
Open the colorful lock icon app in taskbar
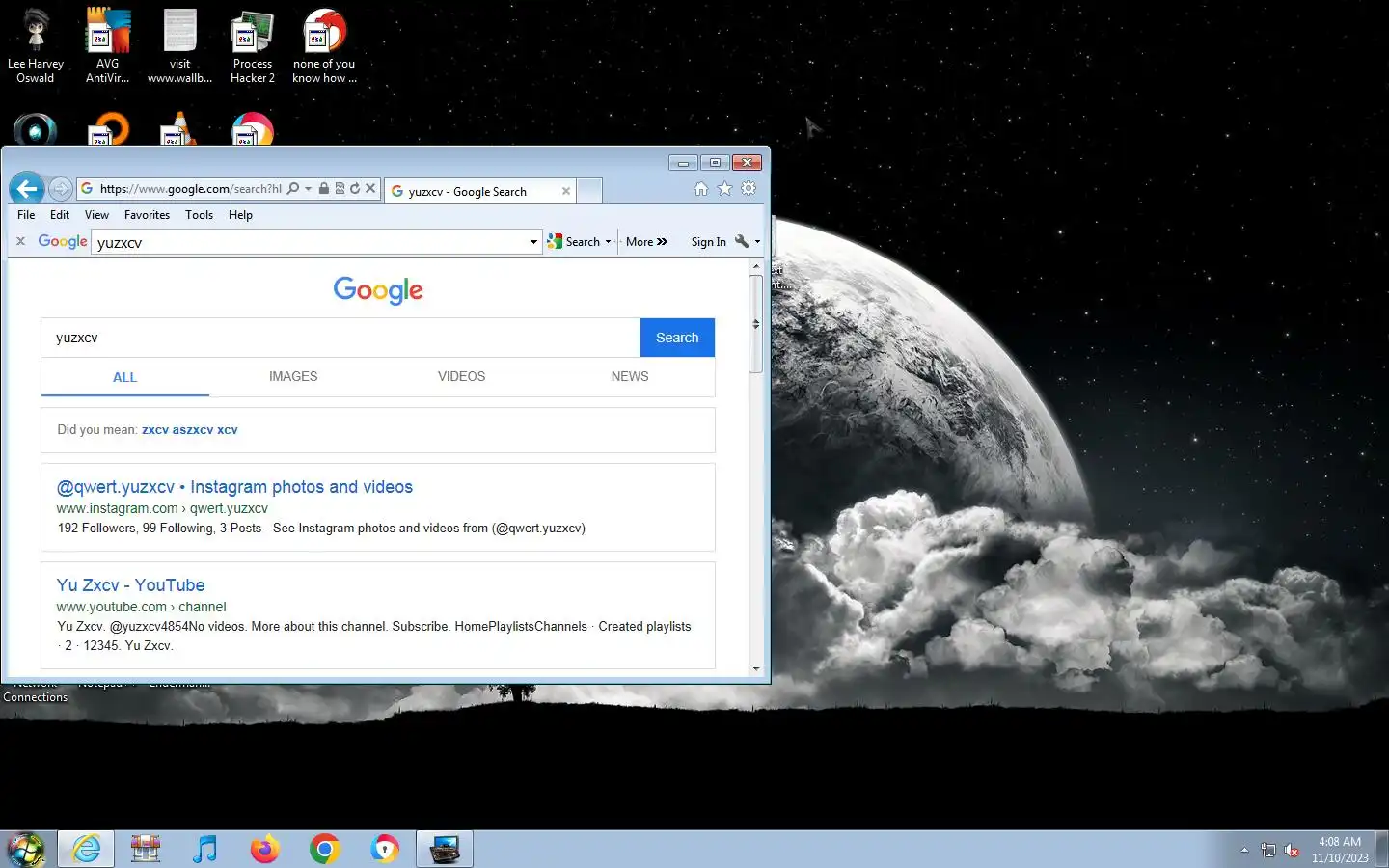pyautogui.click(x=385, y=849)
